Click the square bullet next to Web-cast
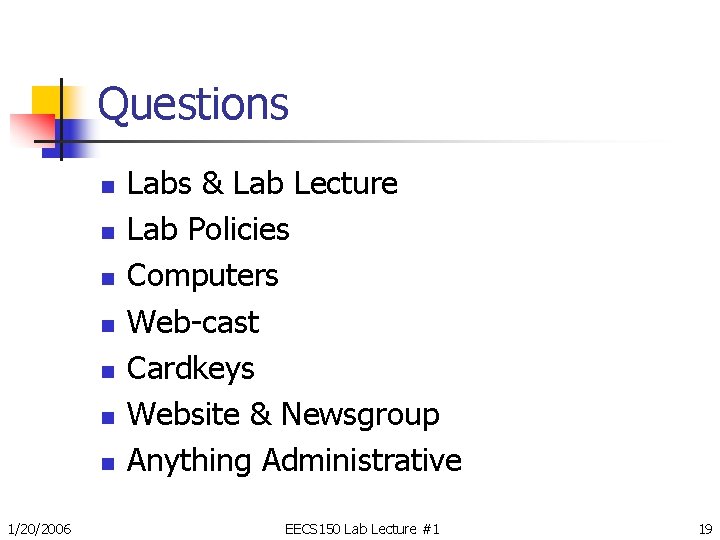 [x=108, y=326]
